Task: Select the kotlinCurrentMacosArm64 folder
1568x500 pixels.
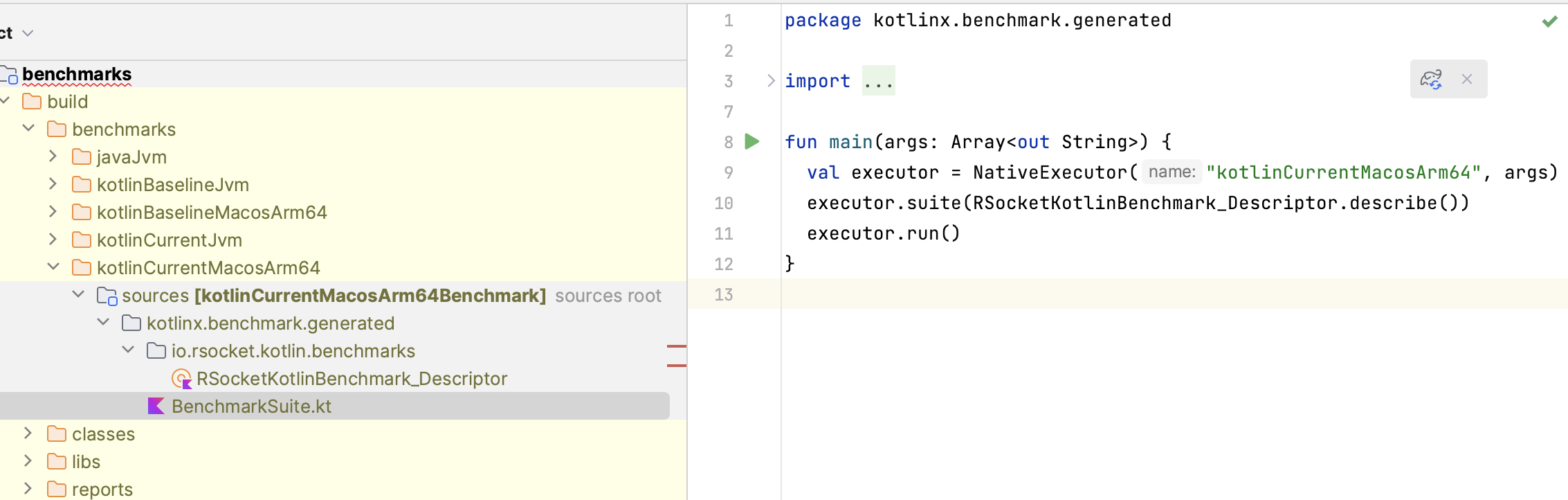Action: (208, 268)
